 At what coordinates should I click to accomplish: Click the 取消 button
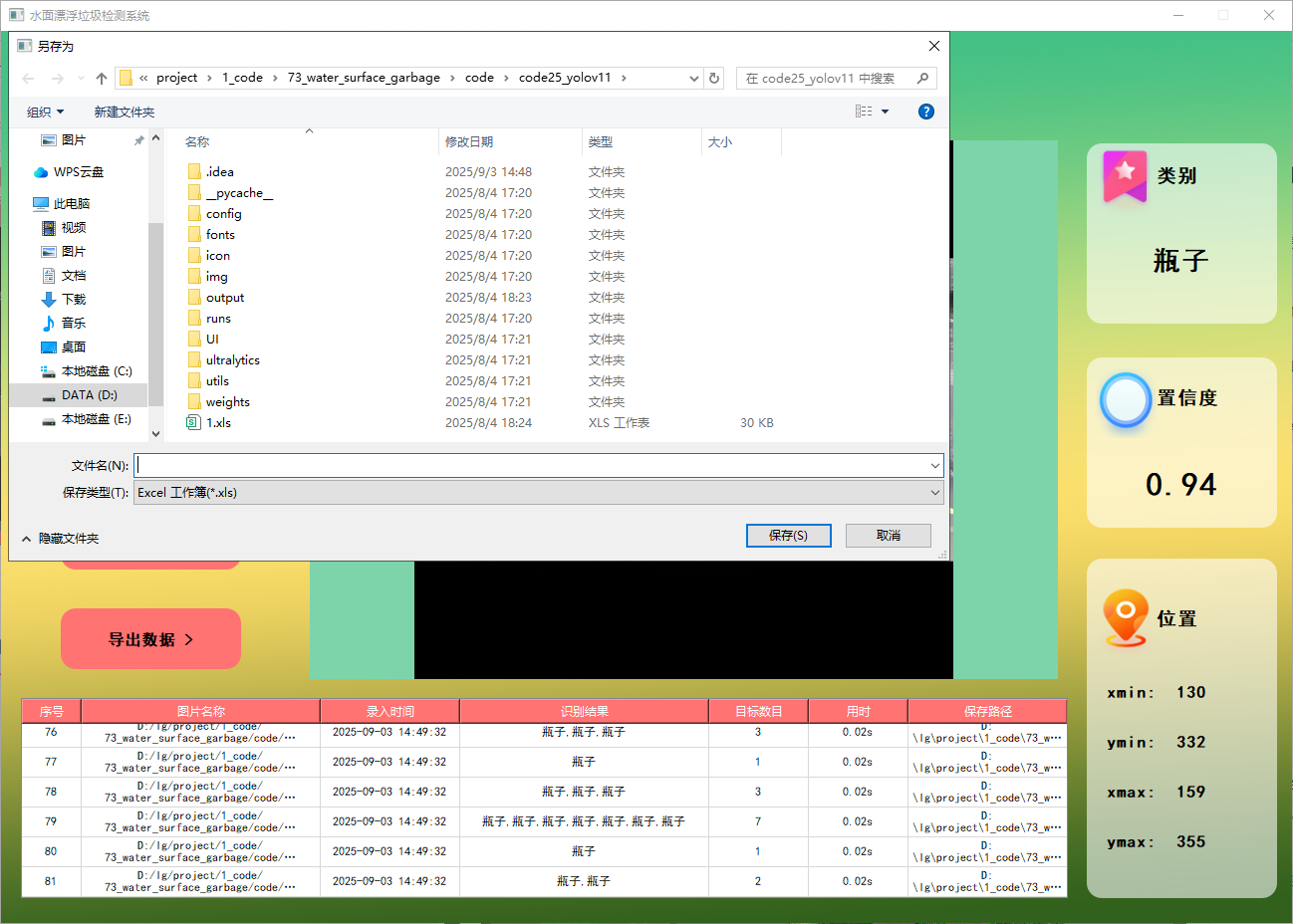click(x=889, y=536)
